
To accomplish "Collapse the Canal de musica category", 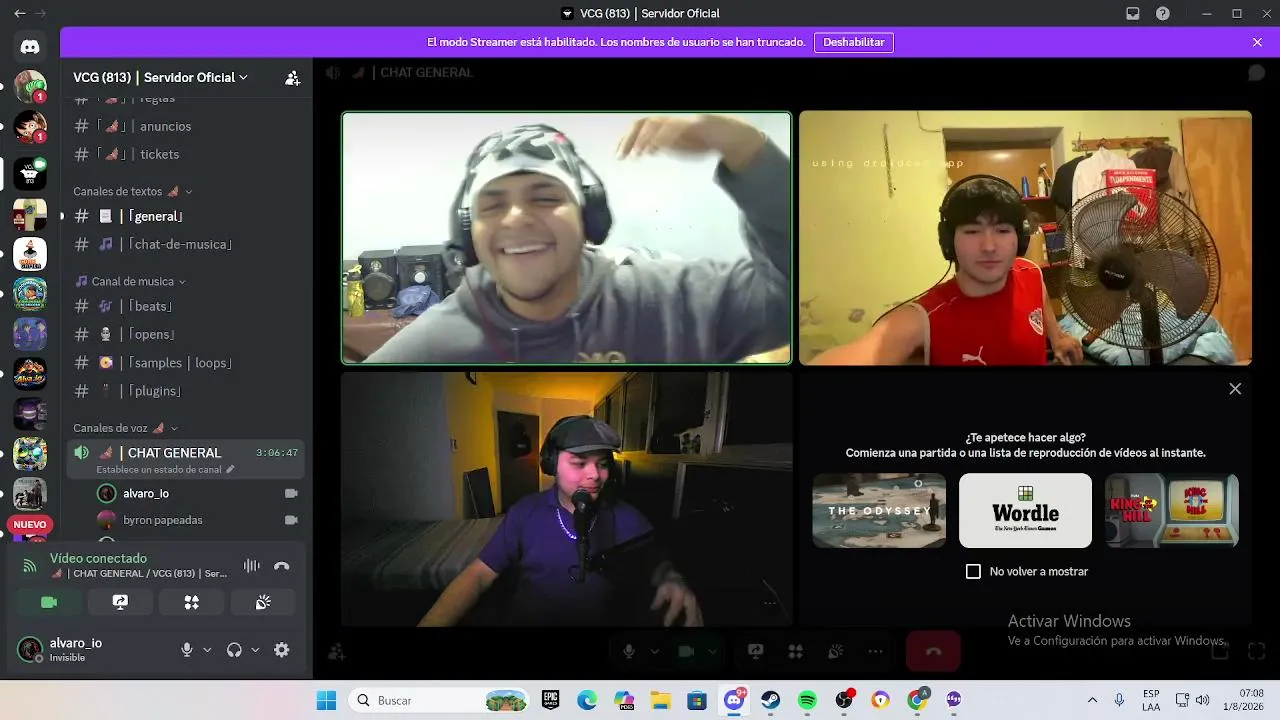I will tap(131, 281).
